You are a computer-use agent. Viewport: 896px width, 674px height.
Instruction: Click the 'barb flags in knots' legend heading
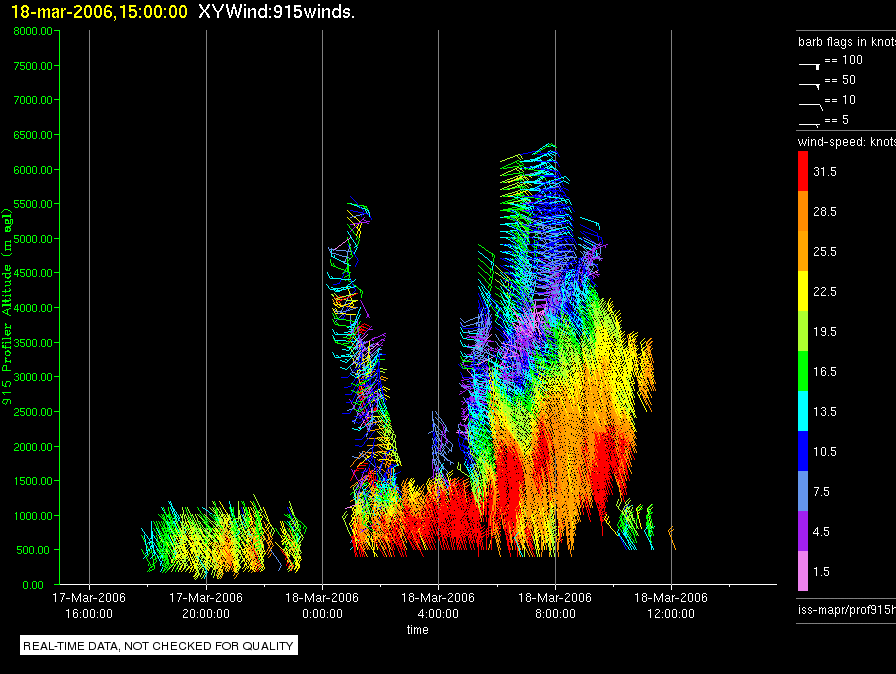tap(847, 42)
